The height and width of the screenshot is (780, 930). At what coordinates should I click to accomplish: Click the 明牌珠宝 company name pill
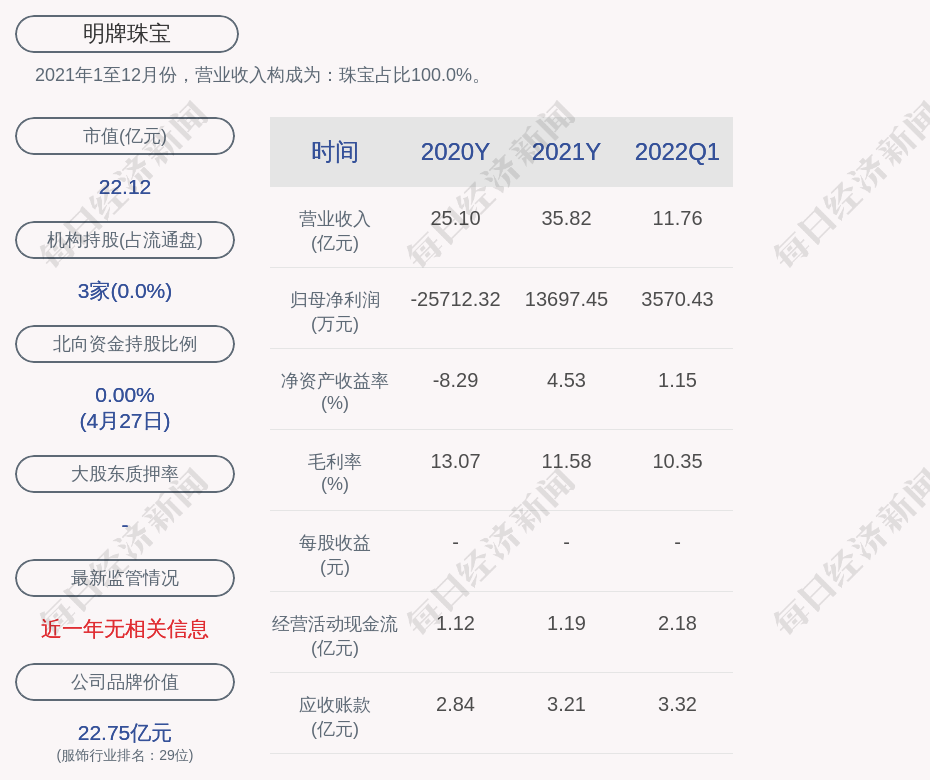coord(126,34)
